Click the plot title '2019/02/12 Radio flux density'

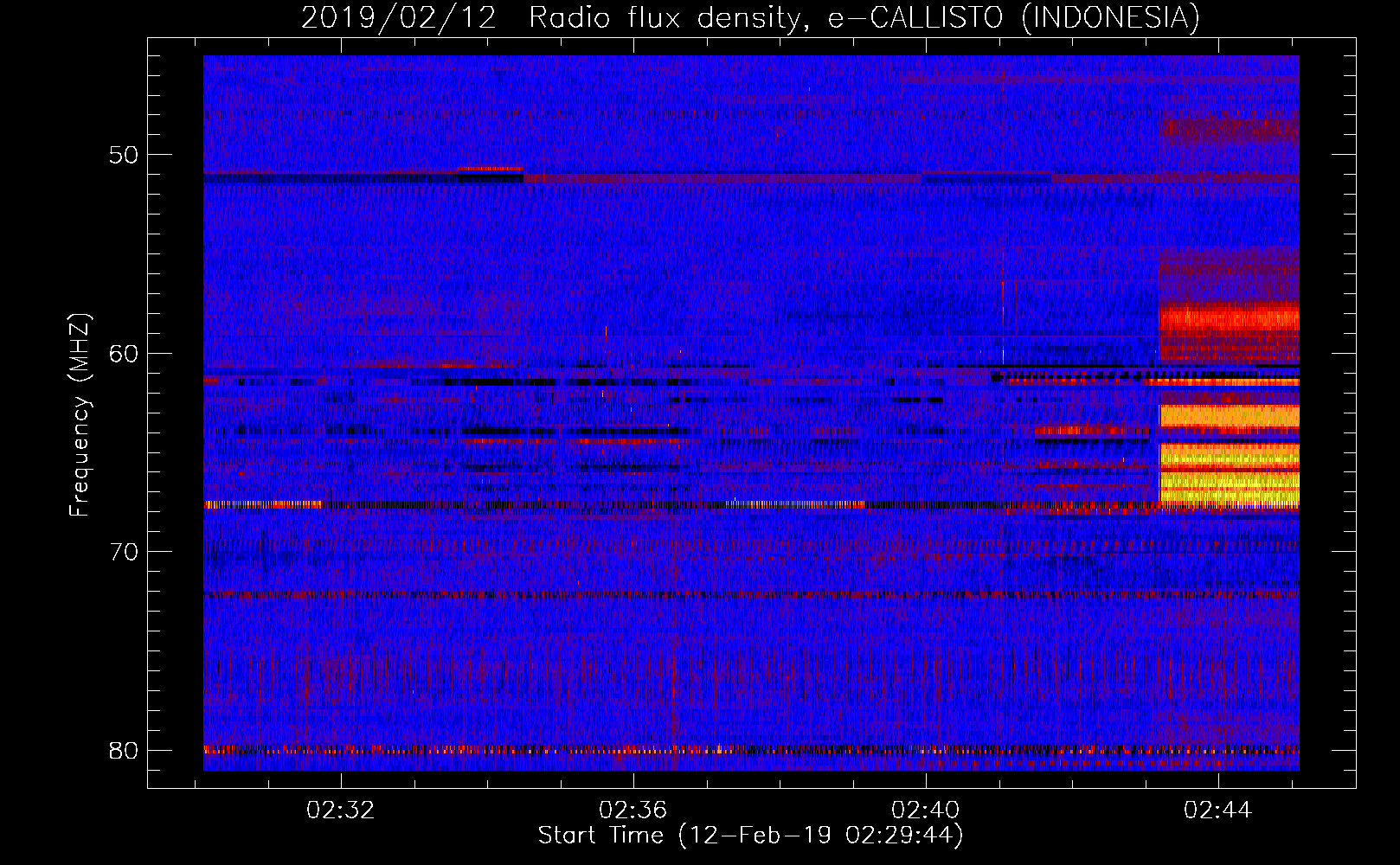tap(551, 17)
